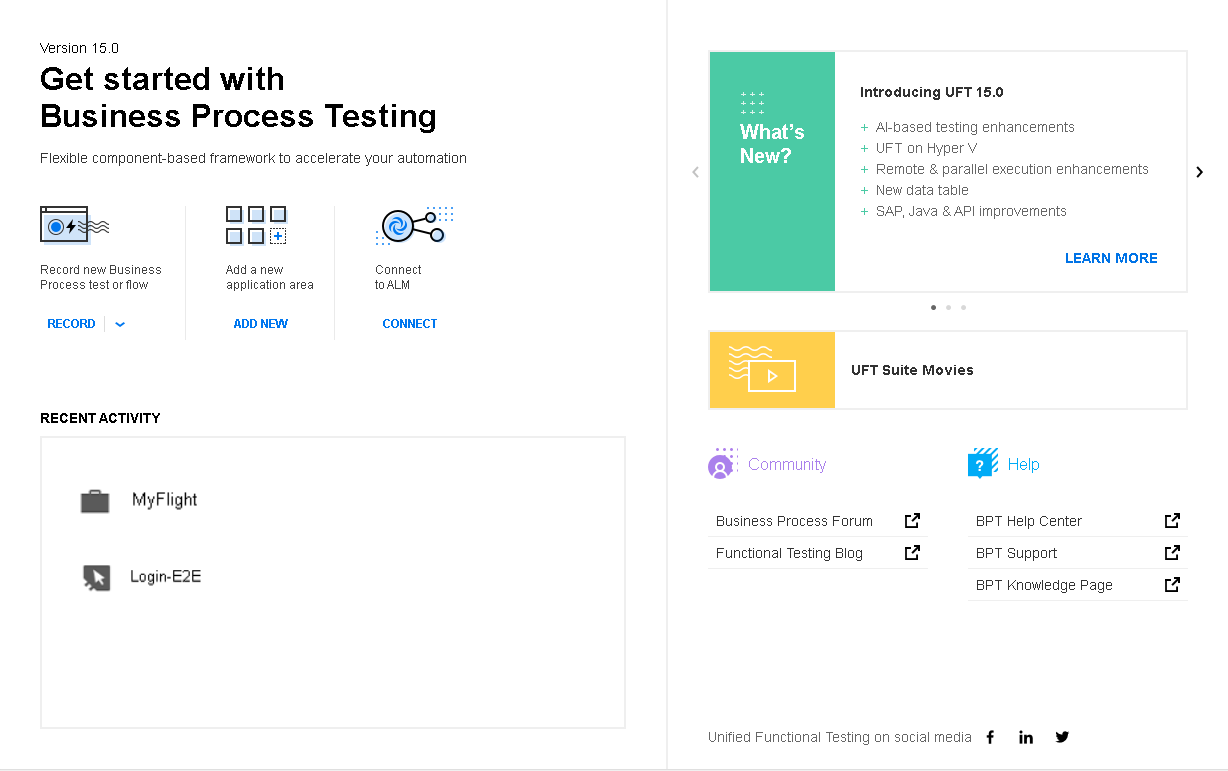Click the Connect to ALM icon

[413, 226]
